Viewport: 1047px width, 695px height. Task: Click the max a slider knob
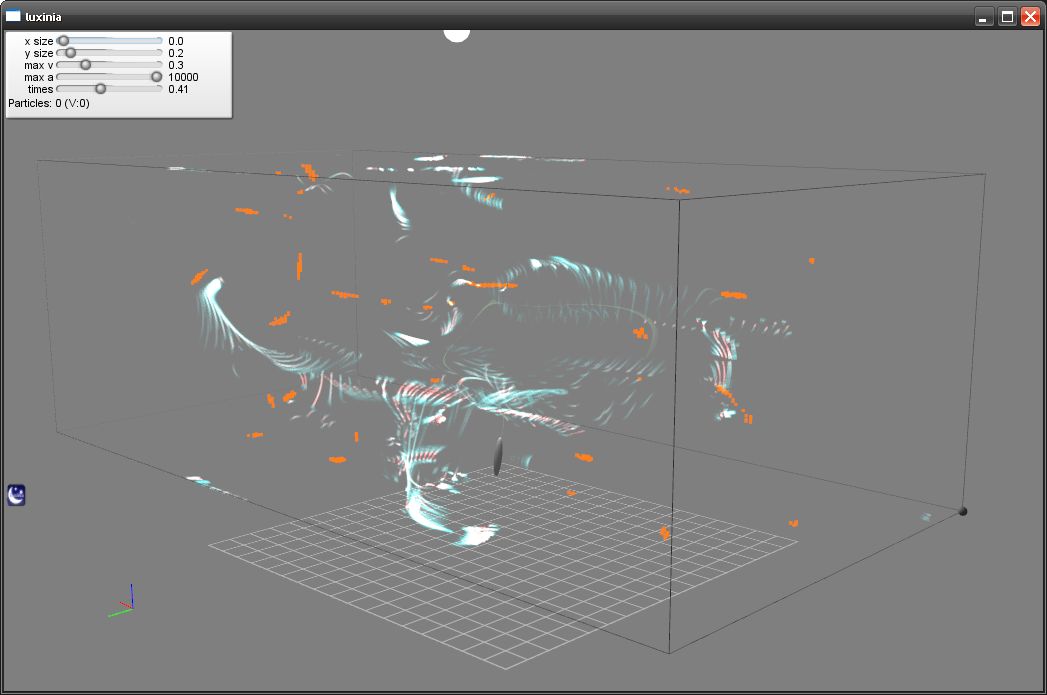pyautogui.click(x=156, y=77)
